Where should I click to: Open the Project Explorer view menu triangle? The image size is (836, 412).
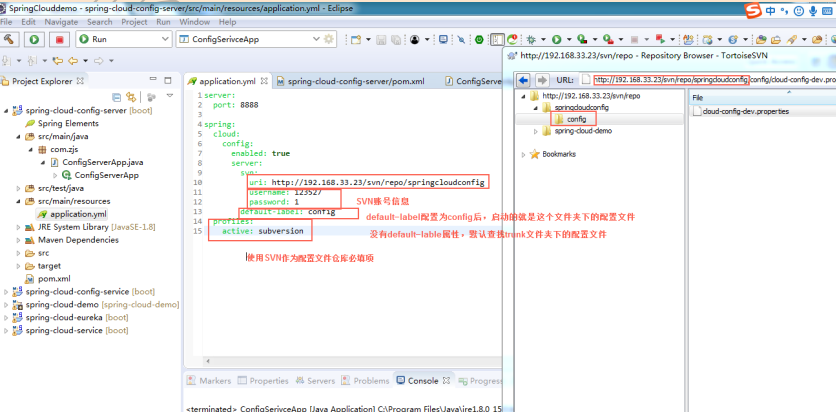(170, 96)
